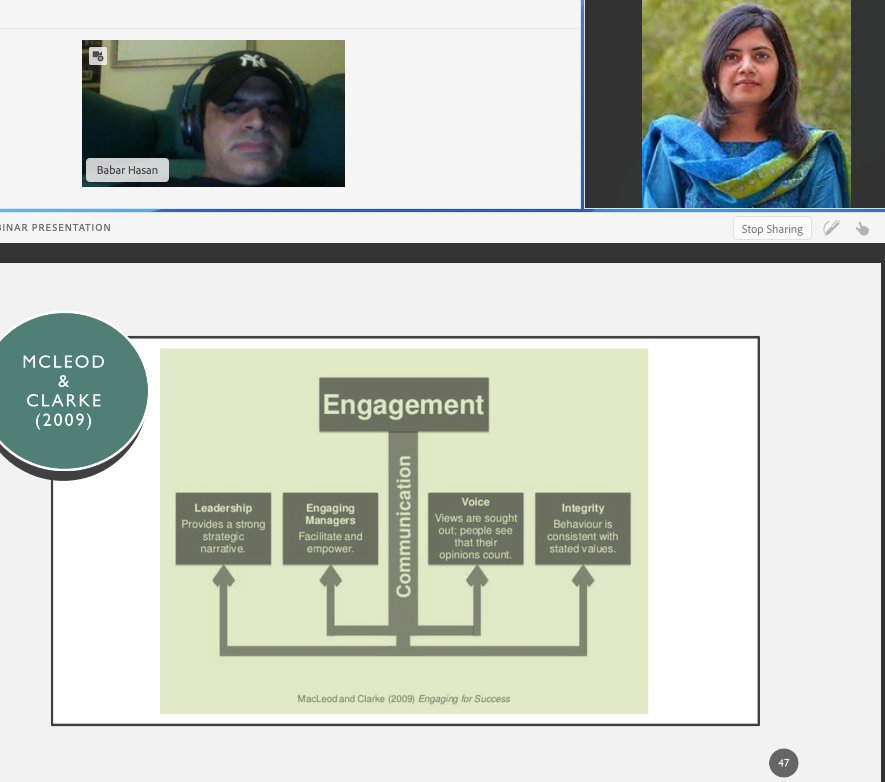Click the vertical Communication label
This screenshot has height=782, width=885.
[x=404, y=526]
